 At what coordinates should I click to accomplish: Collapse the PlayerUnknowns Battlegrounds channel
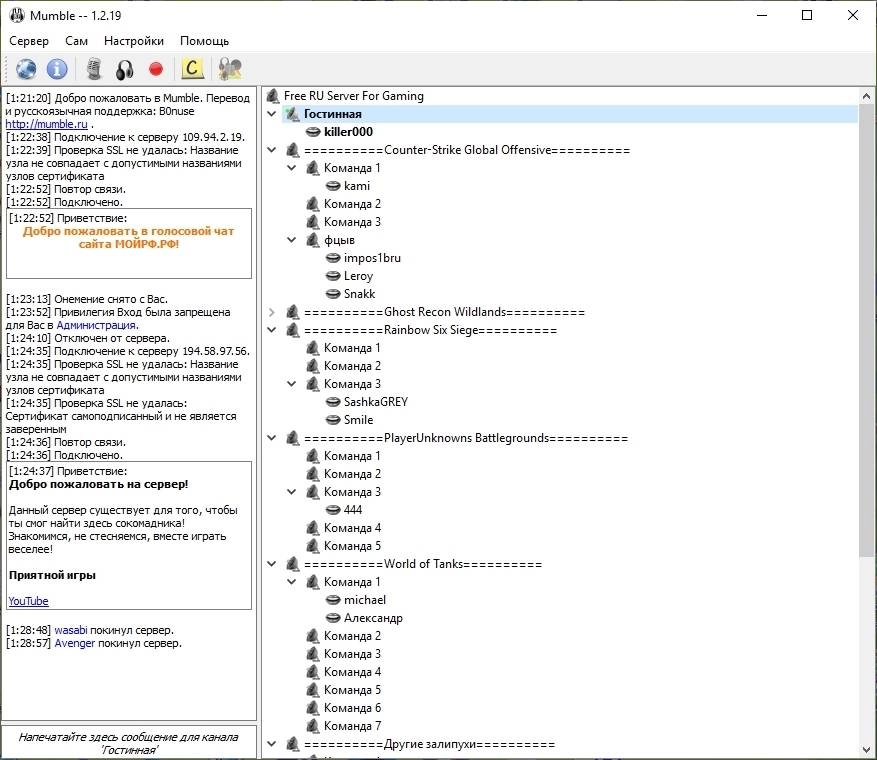click(272, 438)
